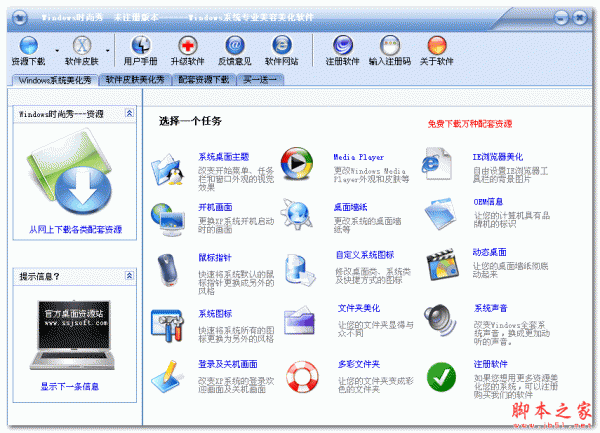Image resolution: width=600 pixels, height=433 pixels.
Task: Click the OEM信息 blue folder icon
Action: [x=440, y=214]
